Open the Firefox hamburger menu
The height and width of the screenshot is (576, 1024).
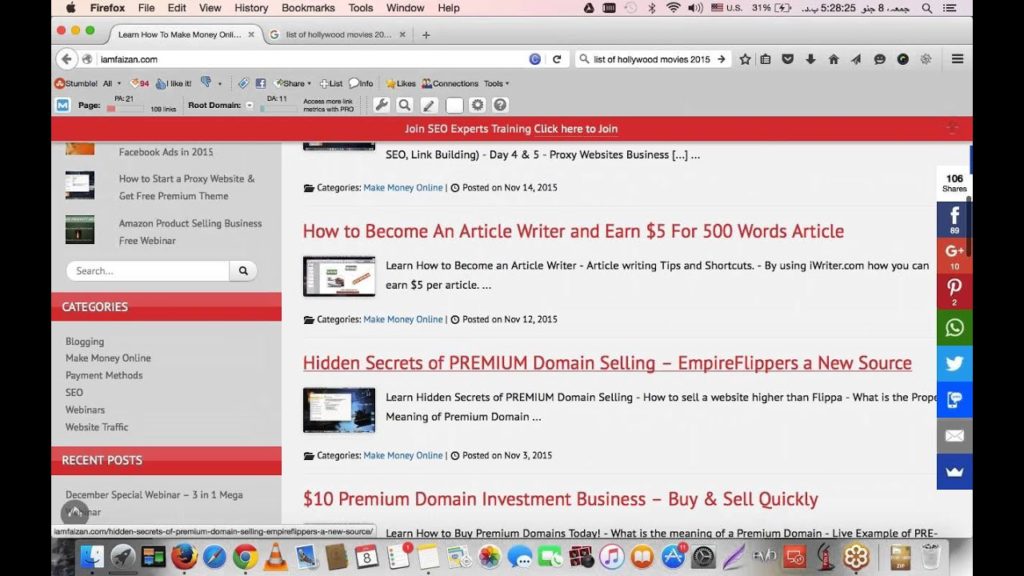click(957, 59)
